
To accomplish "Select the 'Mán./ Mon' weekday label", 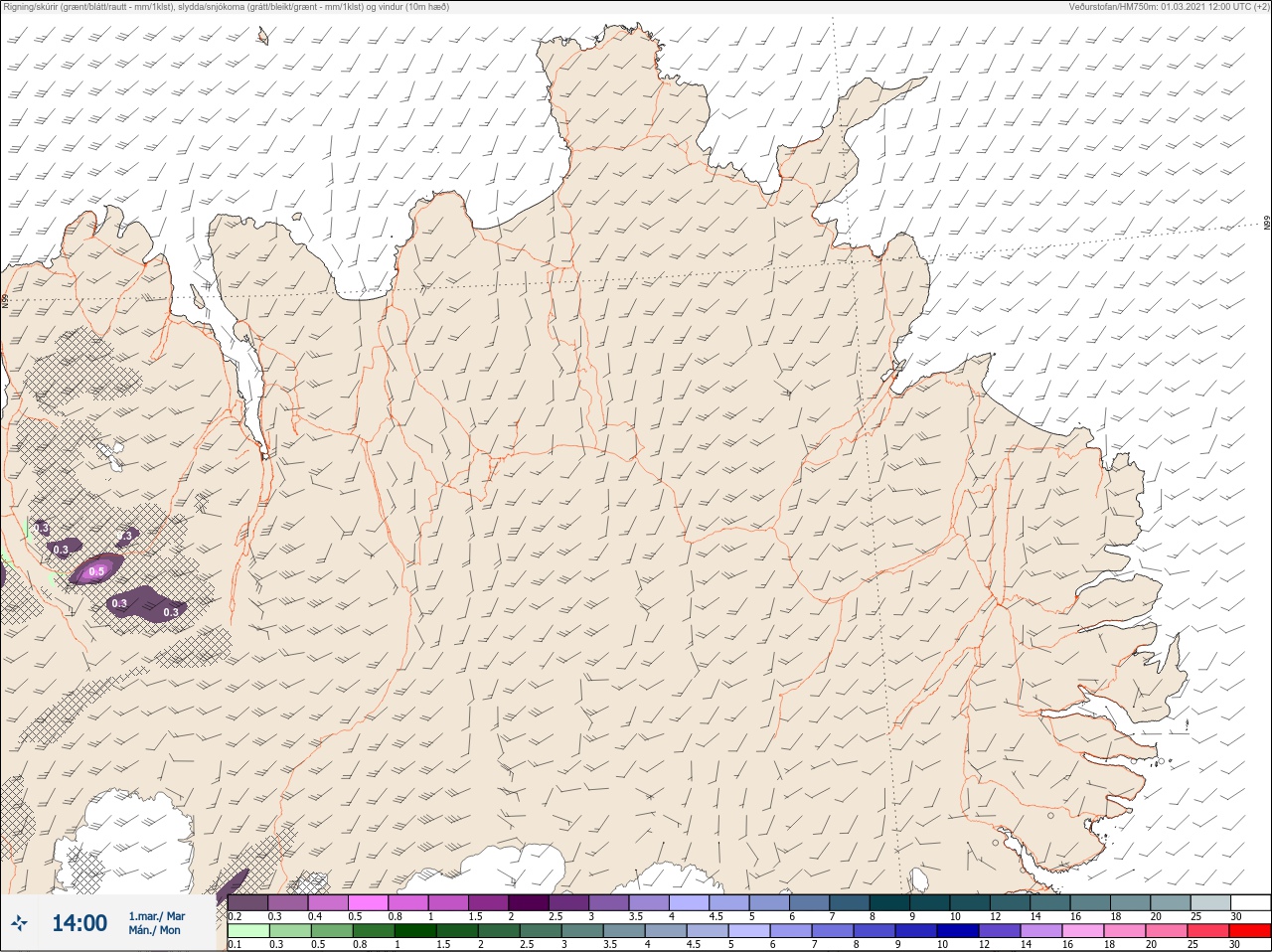I will tap(154, 930).
